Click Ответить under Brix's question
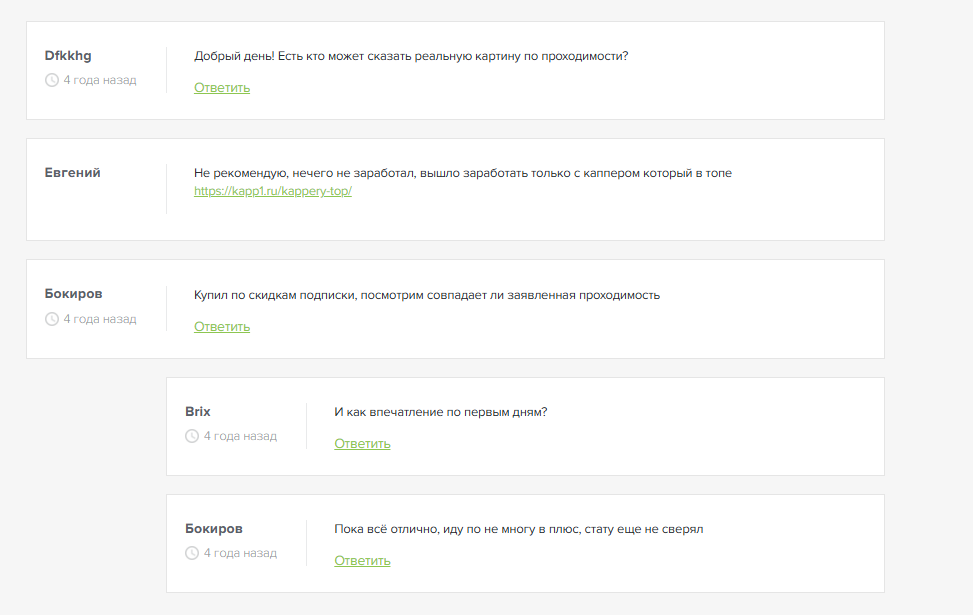 [x=361, y=443]
